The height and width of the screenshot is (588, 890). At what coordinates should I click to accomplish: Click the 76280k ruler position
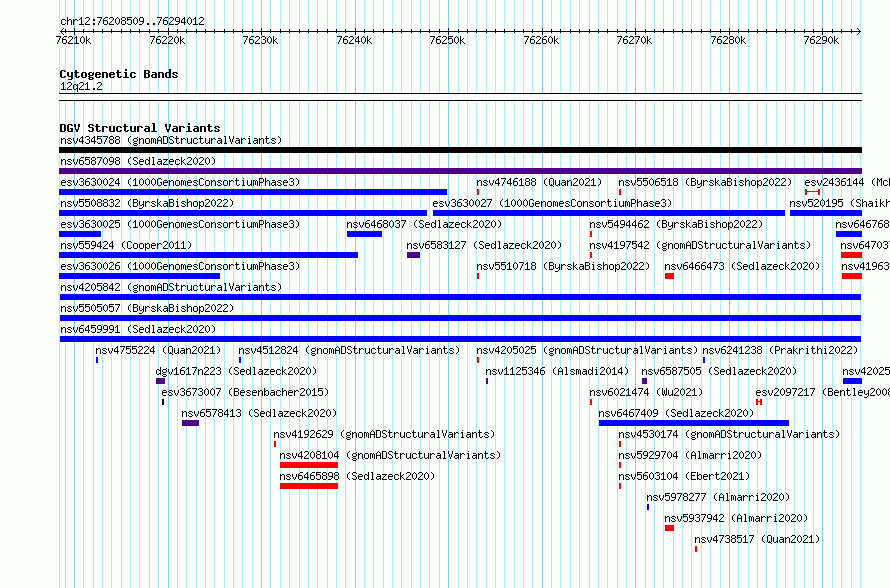[728, 40]
